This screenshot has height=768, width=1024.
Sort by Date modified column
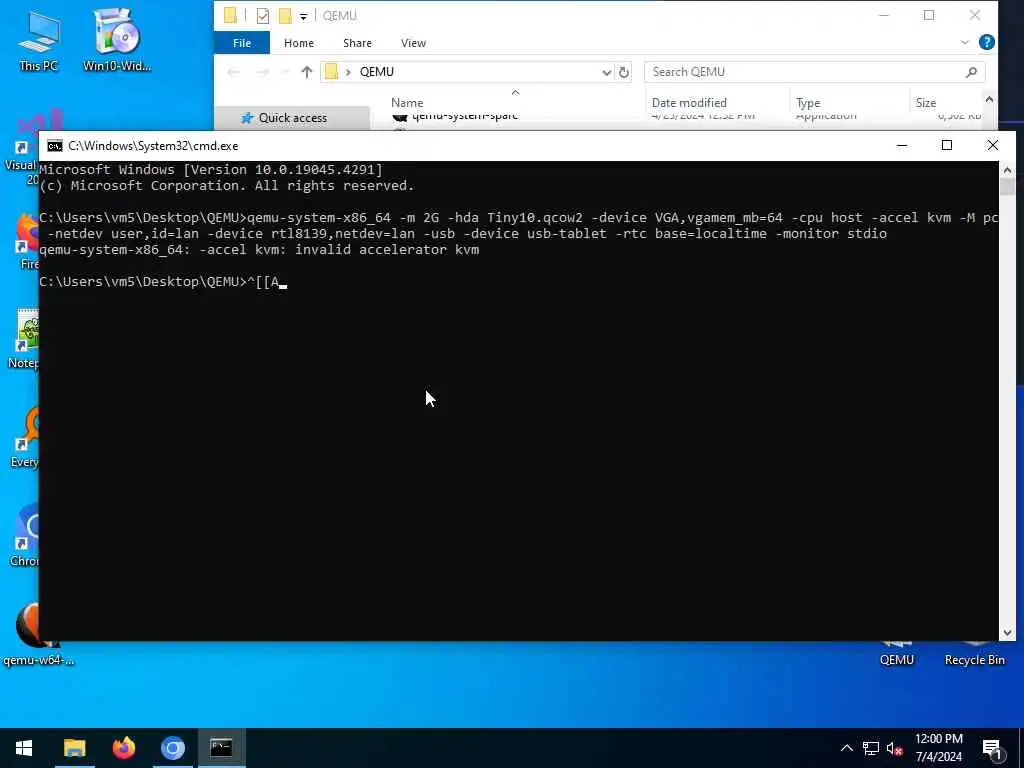coord(689,103)
